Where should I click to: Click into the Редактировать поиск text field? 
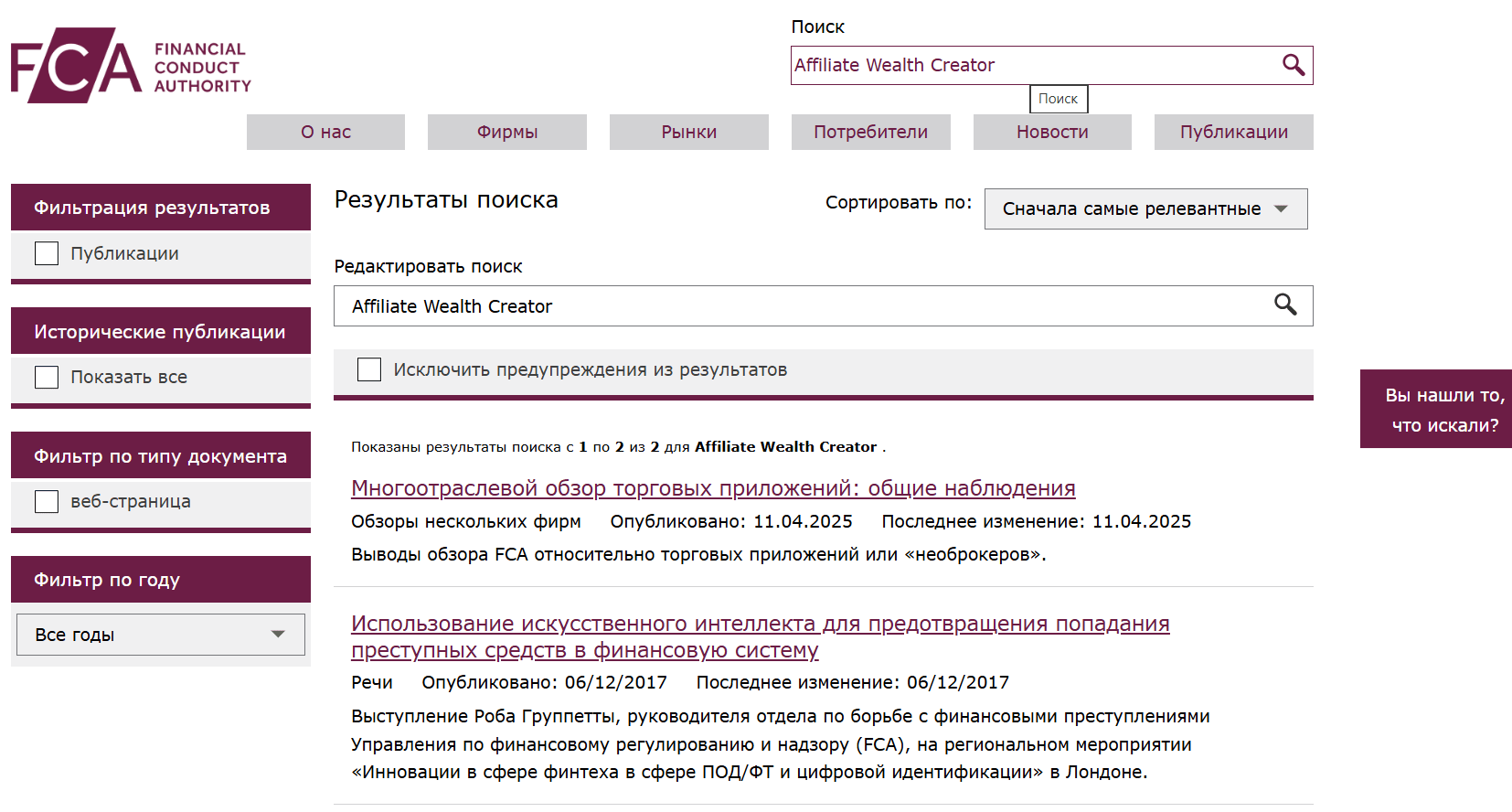click(804, 306)
